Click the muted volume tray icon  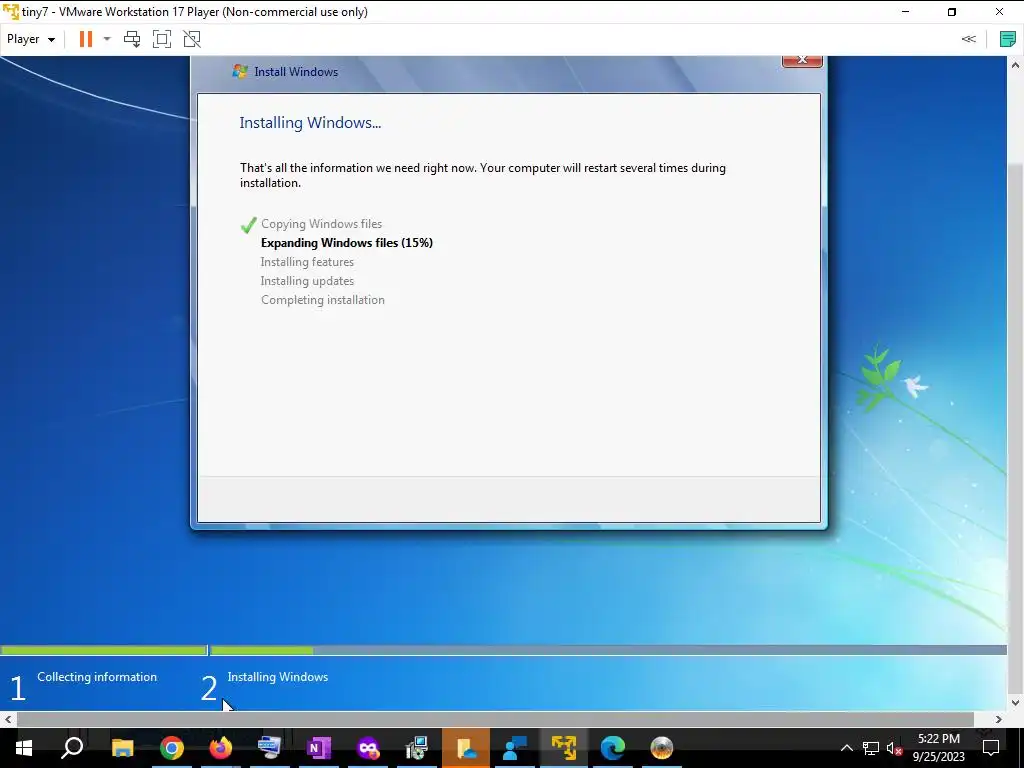[895, 748]
